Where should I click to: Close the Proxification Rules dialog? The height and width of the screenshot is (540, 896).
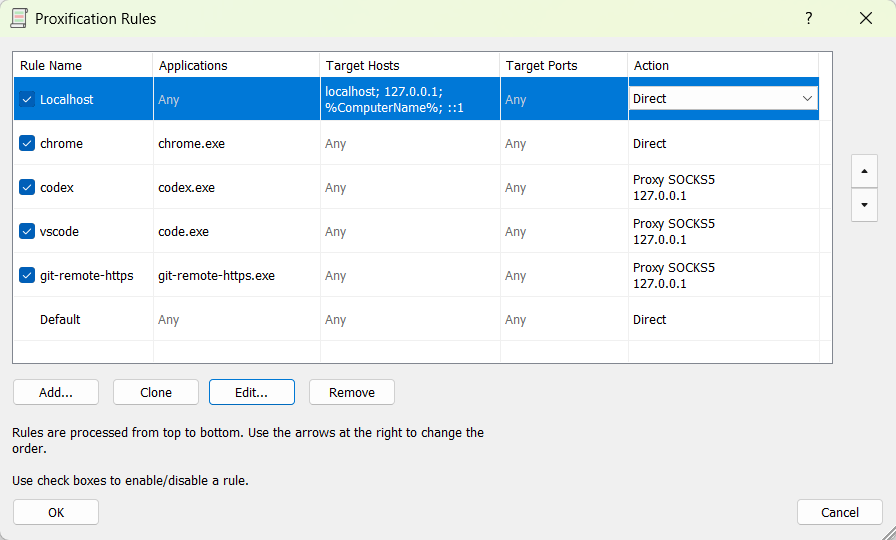coord(866,18)
